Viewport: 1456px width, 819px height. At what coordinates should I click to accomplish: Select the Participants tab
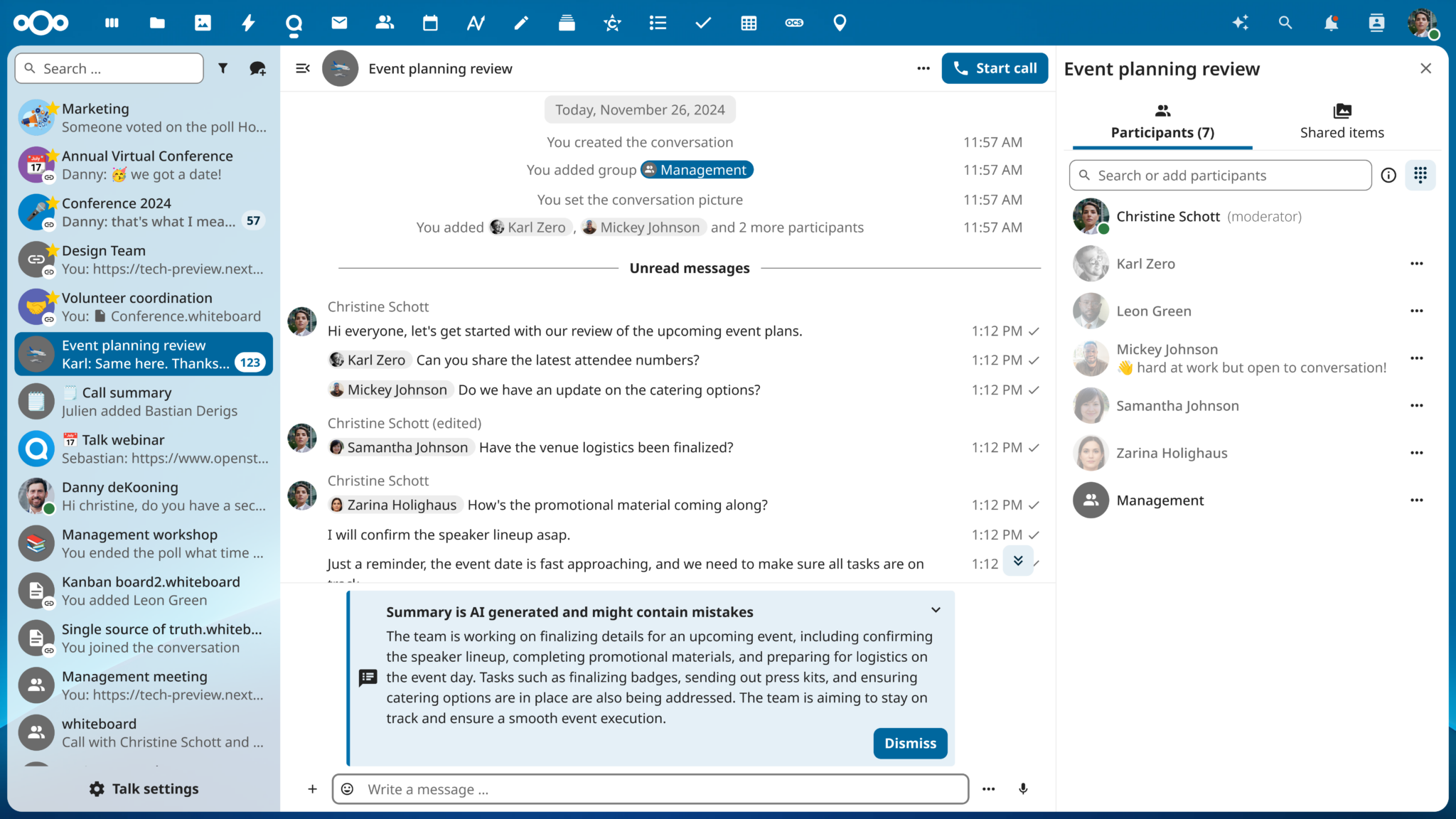point(1162,121)
